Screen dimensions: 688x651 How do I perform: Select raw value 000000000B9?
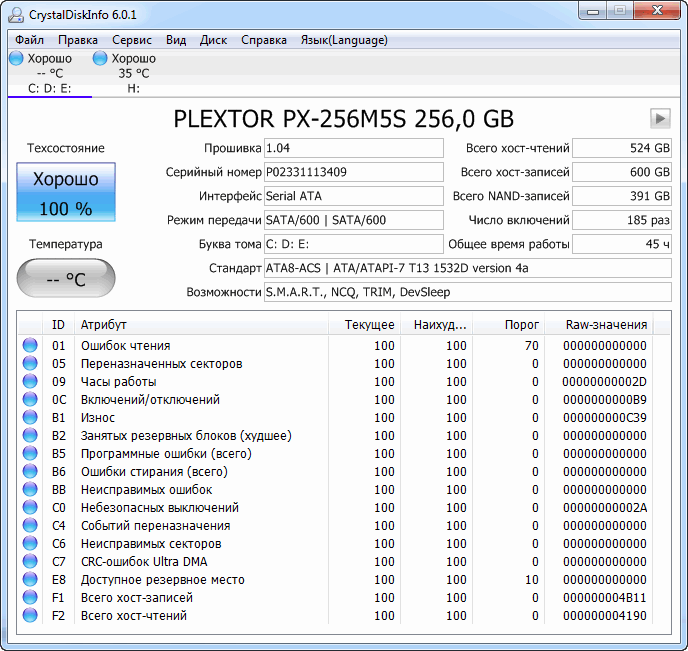605,400
